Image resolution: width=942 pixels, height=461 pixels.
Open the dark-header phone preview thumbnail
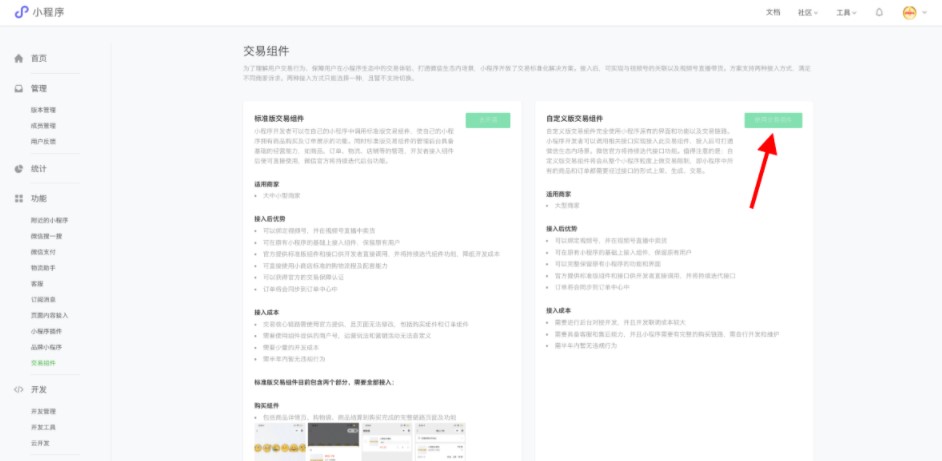(333, 442)
